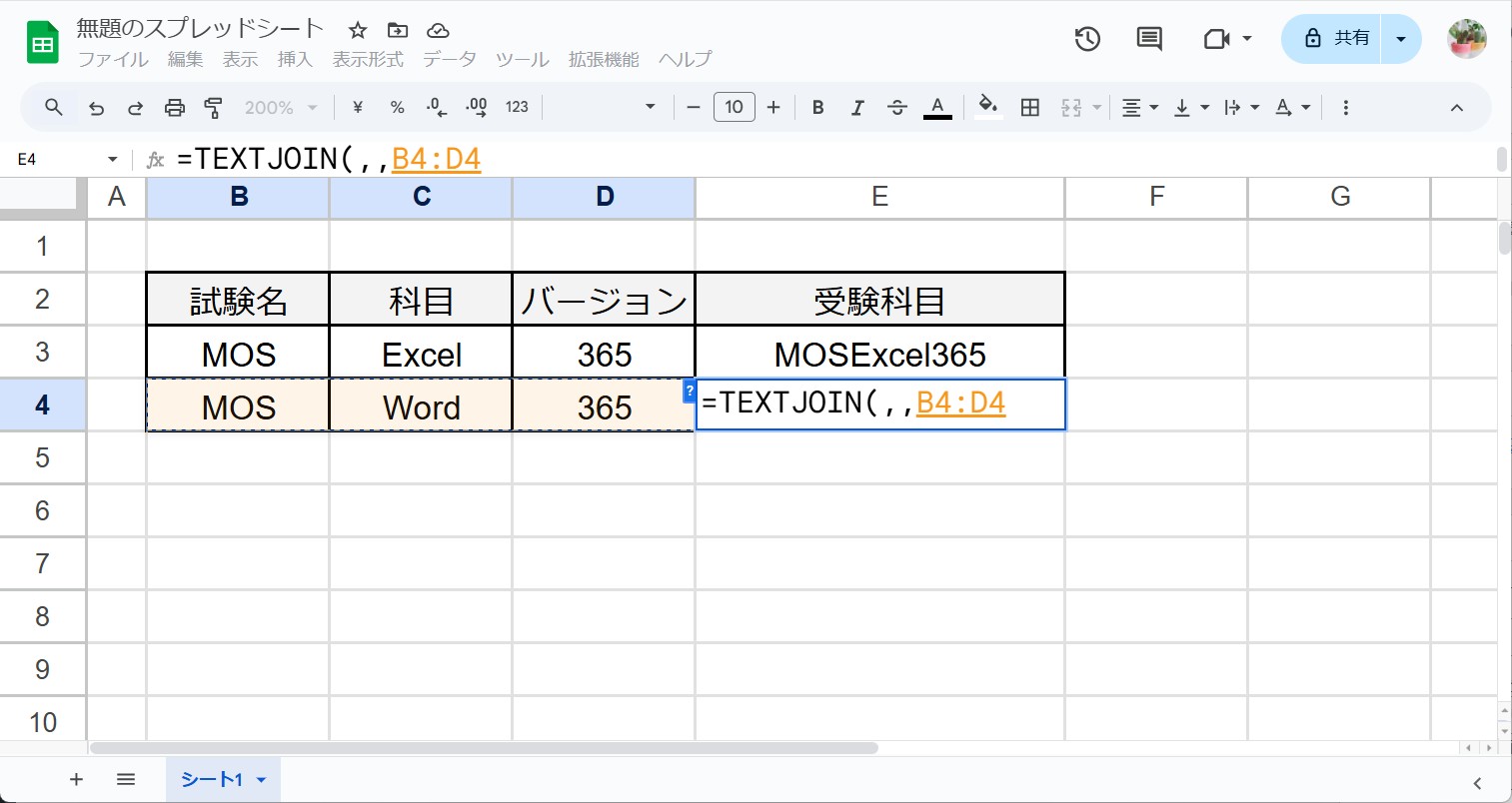The height and width of the screenshot is (803, 1512).
Task: Toggle strikethrough formatting
Action: 897,107
